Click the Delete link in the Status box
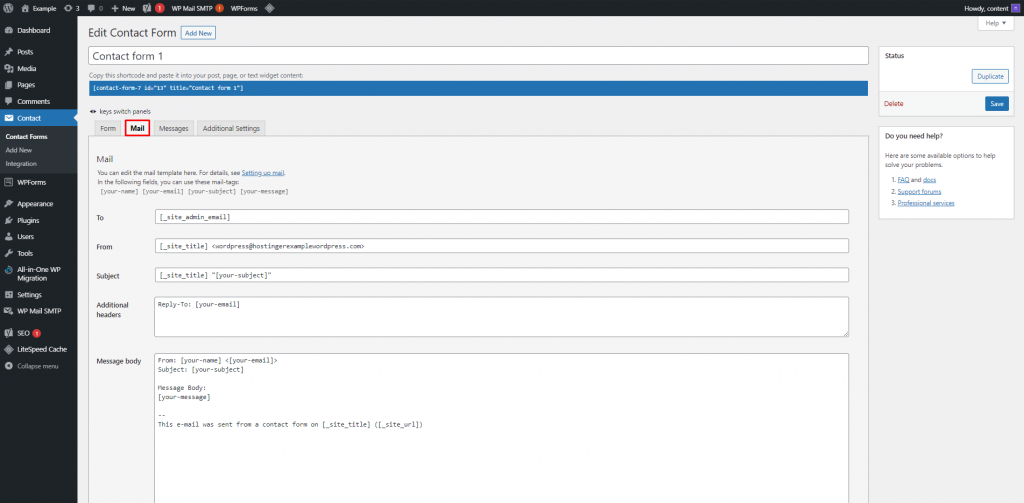This screenshot has width=1024, height=503. [893, 104]
